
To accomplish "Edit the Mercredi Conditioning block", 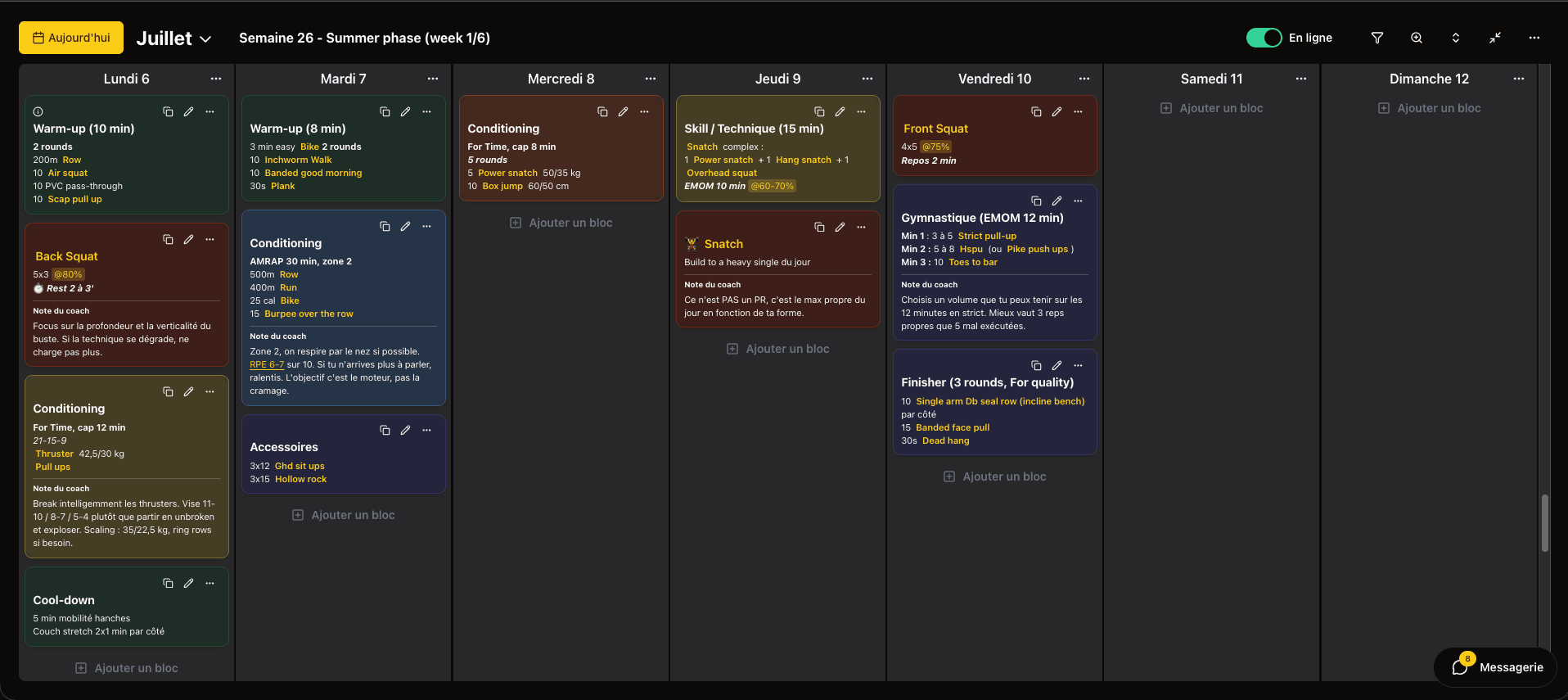I will pos(624,111).
